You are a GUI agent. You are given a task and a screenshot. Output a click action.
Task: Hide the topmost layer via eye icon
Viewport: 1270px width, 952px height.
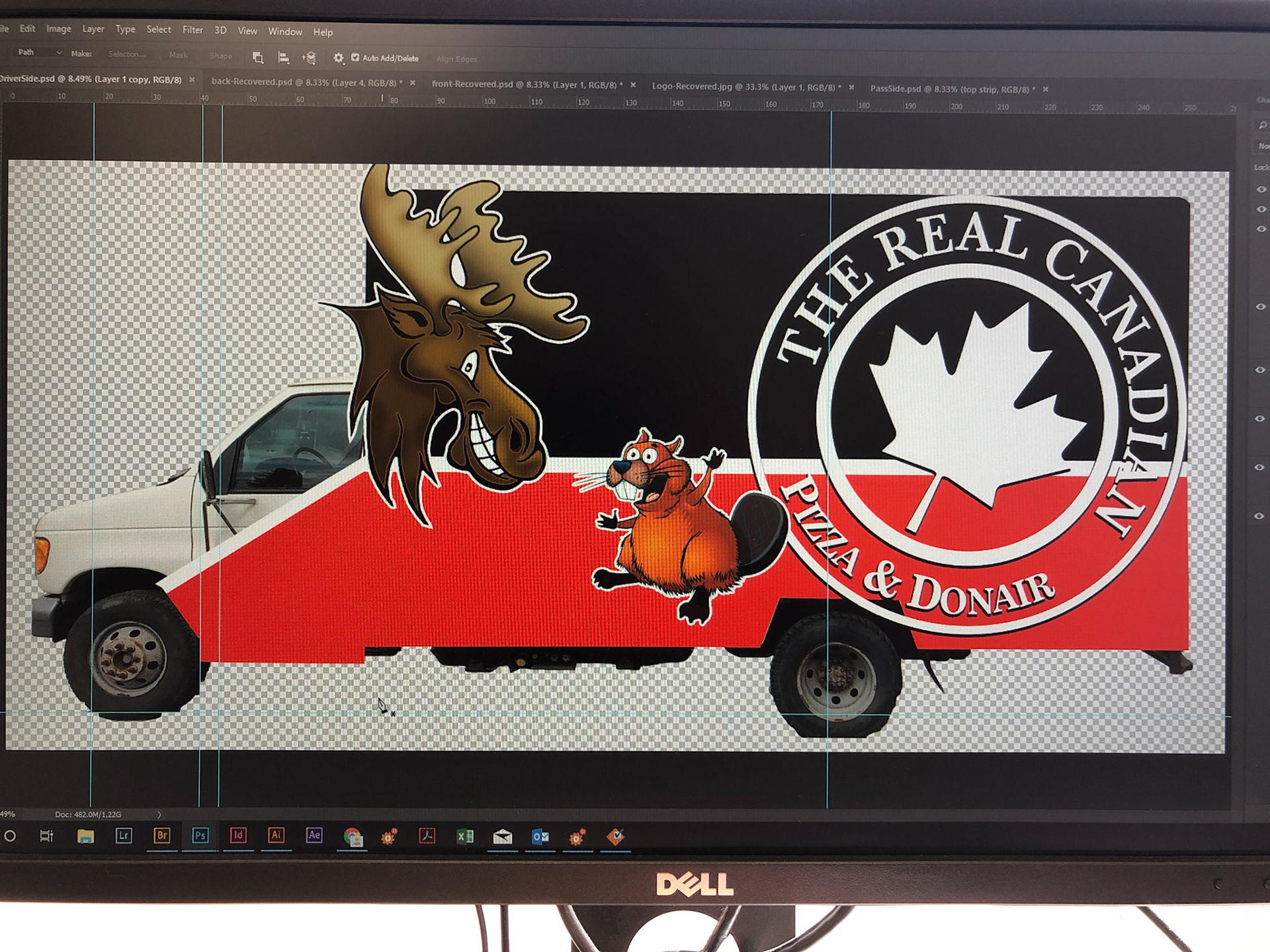pos(1261,189)
